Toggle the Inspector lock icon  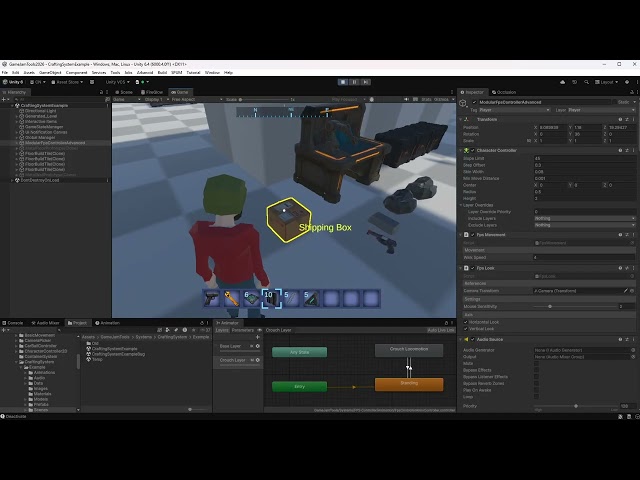click(631, 92)
